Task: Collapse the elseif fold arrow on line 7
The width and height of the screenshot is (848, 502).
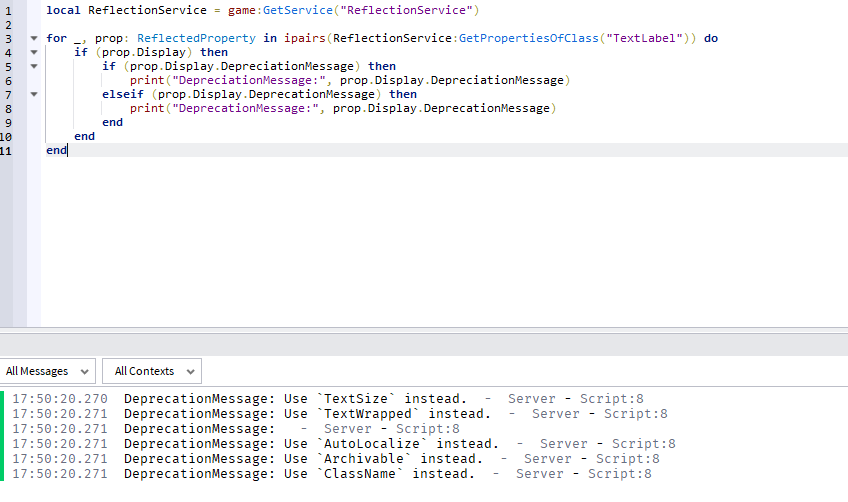Action: (x=34, y=95)
